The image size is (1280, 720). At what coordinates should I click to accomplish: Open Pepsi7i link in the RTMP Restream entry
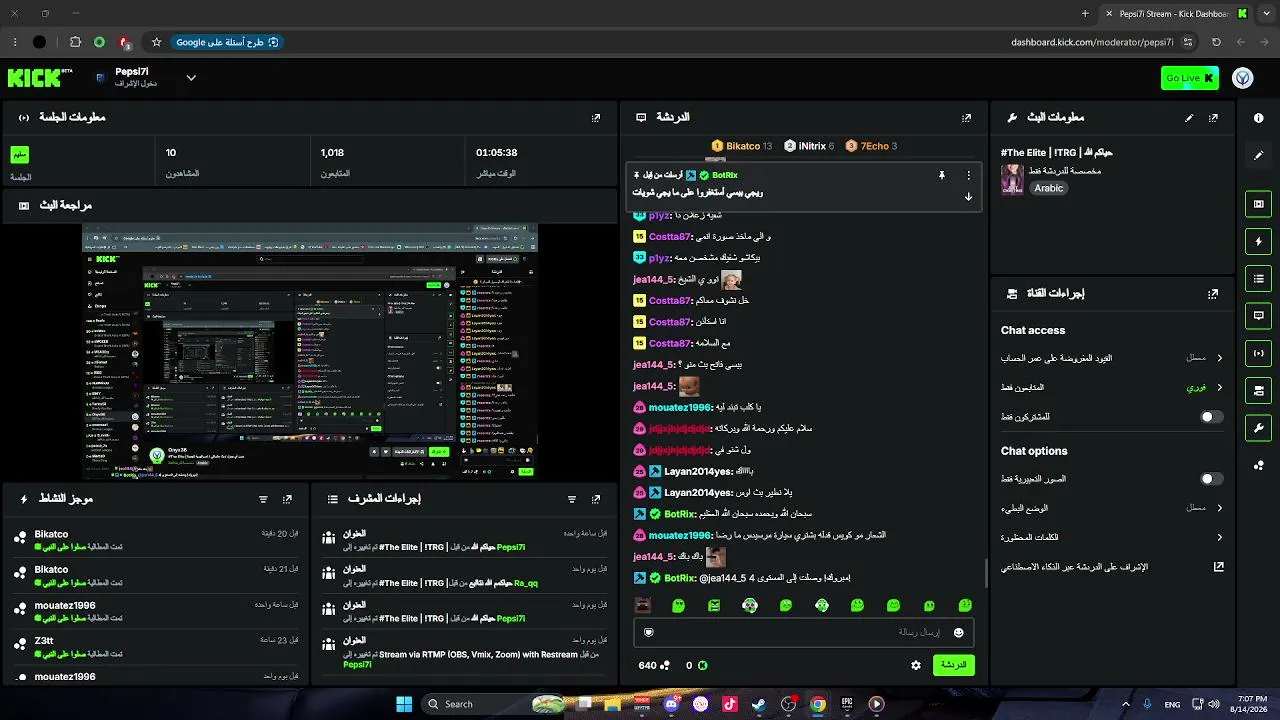[357, 665]
